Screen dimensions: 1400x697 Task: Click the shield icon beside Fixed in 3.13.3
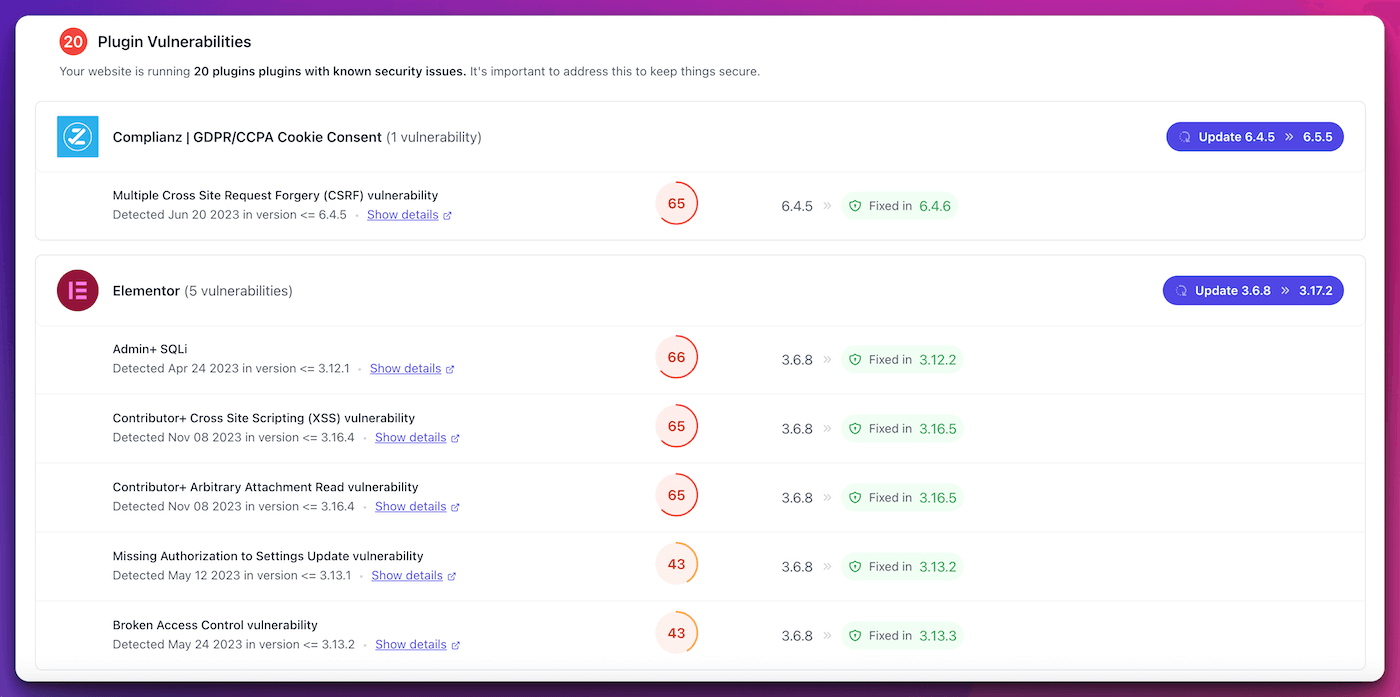pyautogui.click(x=855, y=636)
